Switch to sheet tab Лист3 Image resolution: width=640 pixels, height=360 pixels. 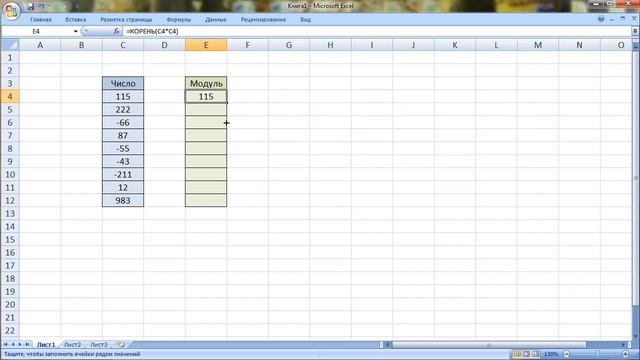[99, 345]
